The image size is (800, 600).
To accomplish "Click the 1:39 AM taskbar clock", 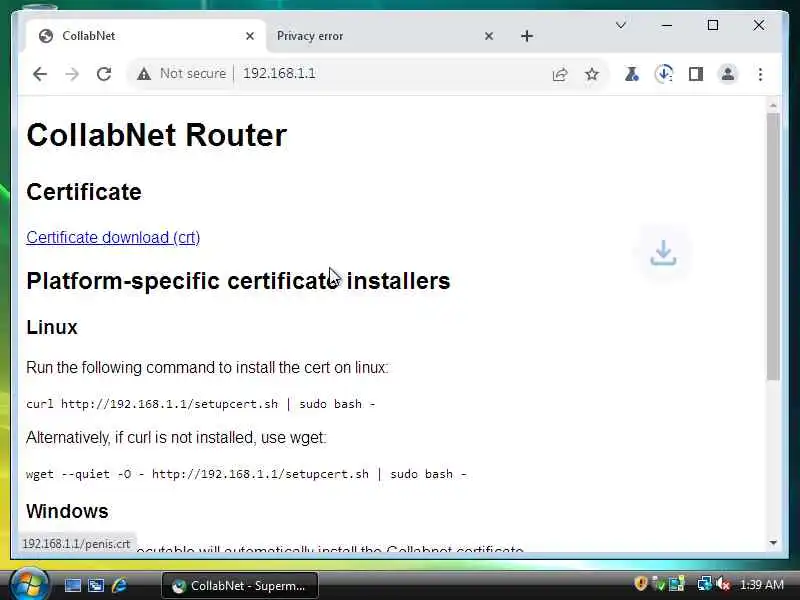I will (762, 585).
